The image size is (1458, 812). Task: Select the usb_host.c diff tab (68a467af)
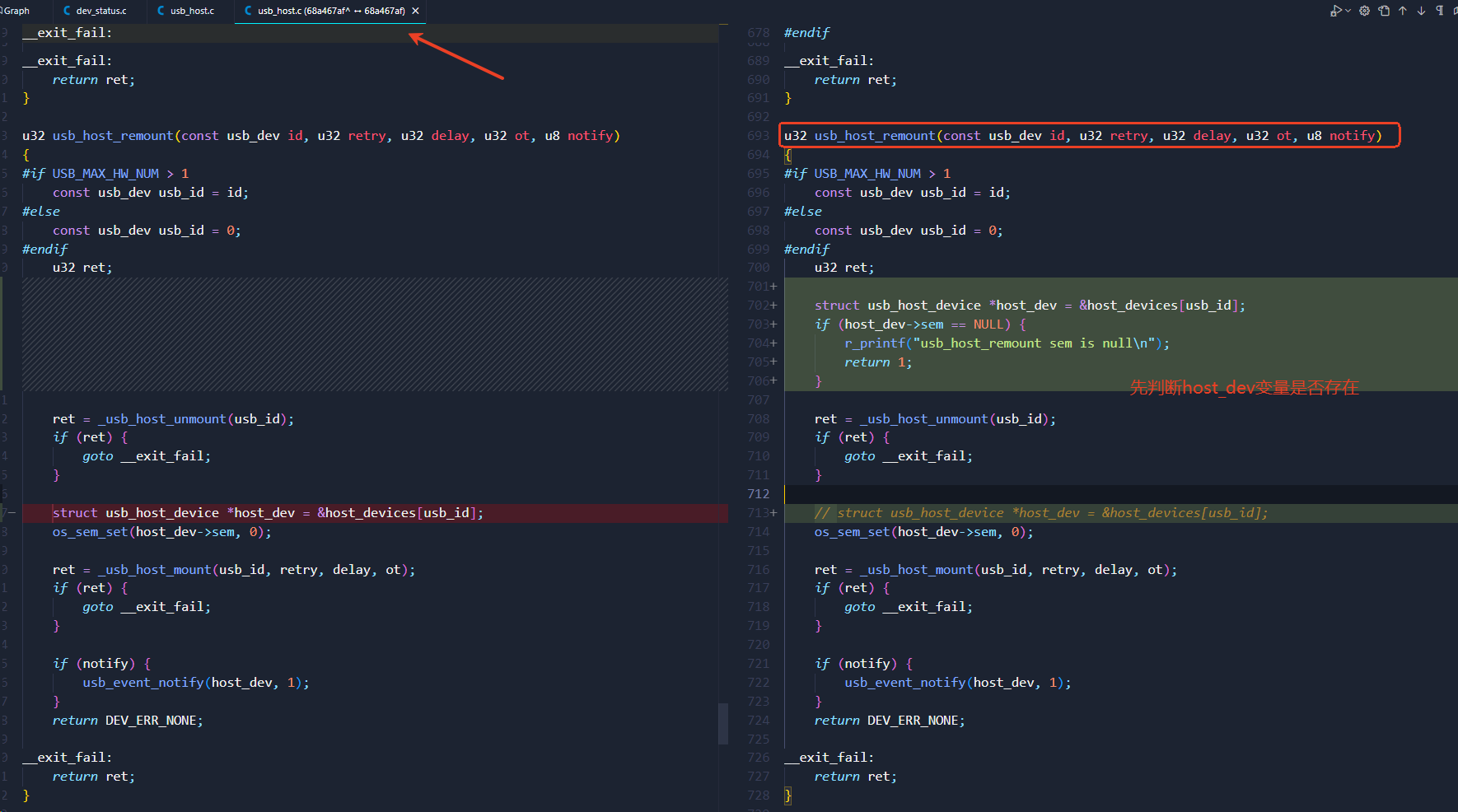point(331,11)
